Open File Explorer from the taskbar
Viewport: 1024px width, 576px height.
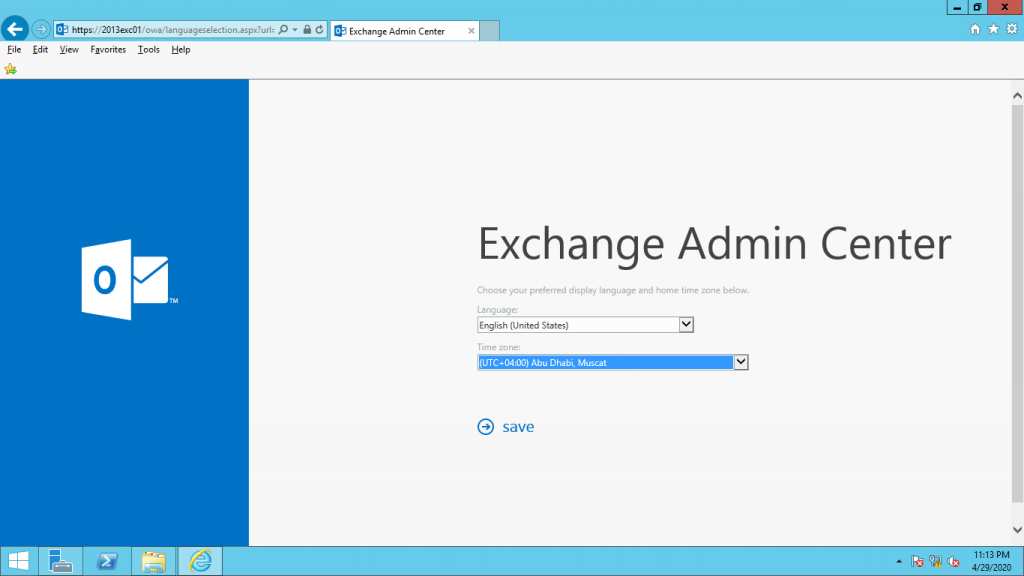point(153,561)
